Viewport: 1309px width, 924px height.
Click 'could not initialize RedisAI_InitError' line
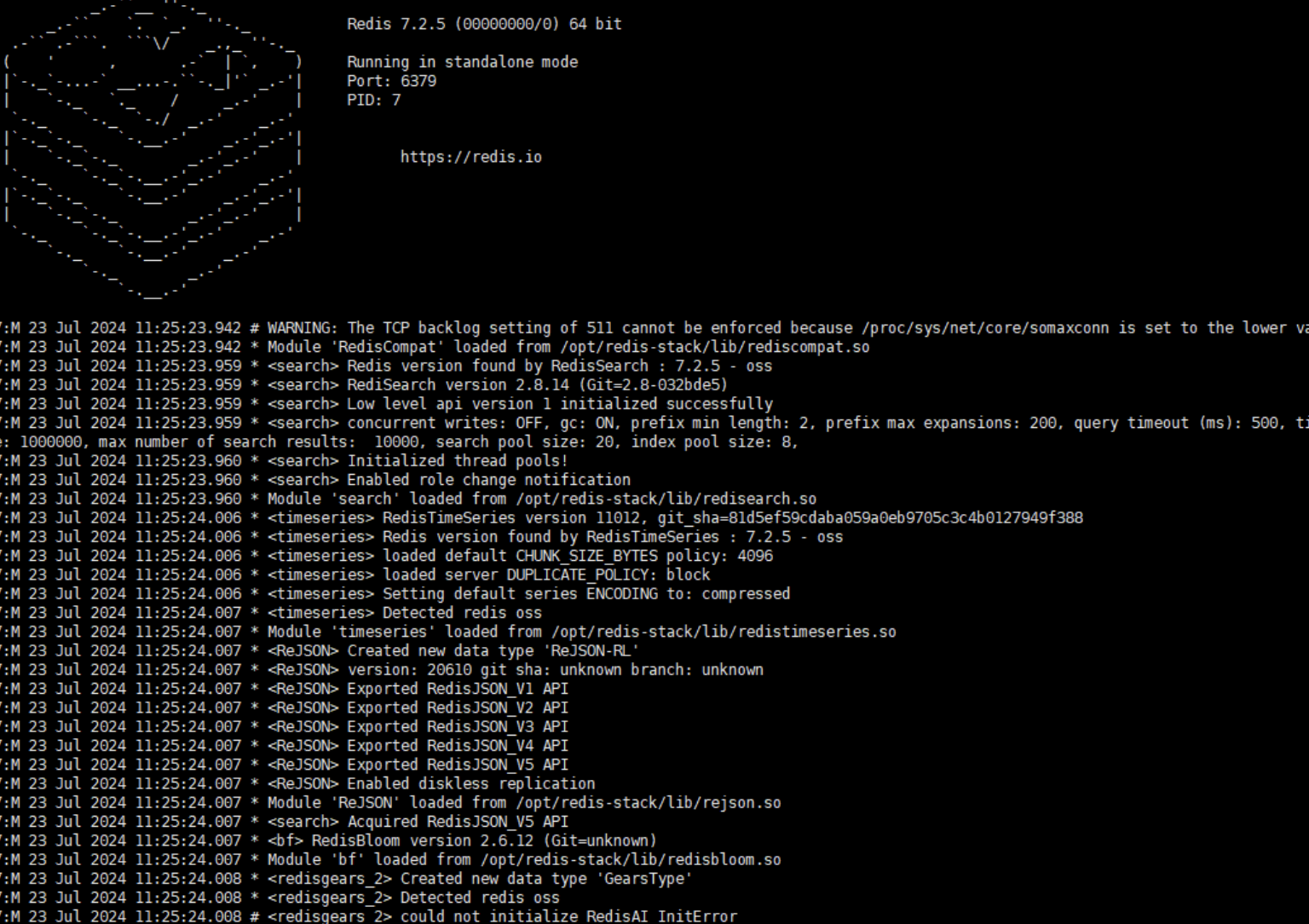click(368, 916)
